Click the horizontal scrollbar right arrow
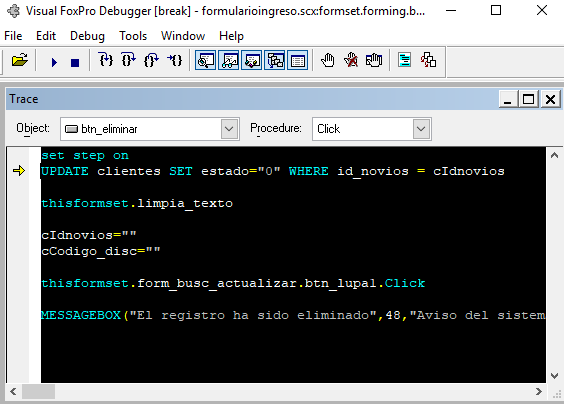Image resolution: width=564 pixels, height=404 pixels. (538, 391)
